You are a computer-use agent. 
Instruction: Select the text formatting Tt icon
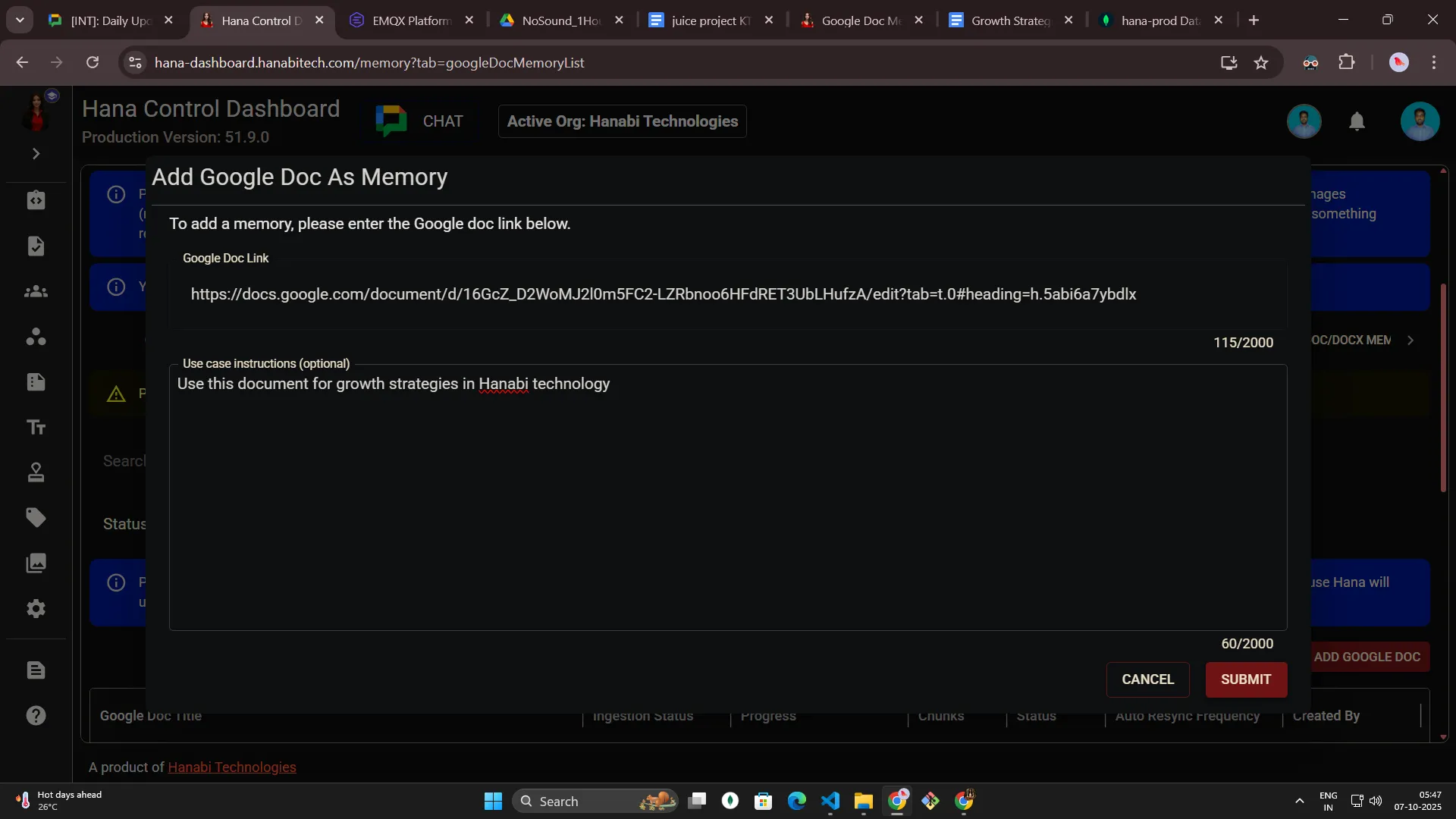tap(36, 427)
